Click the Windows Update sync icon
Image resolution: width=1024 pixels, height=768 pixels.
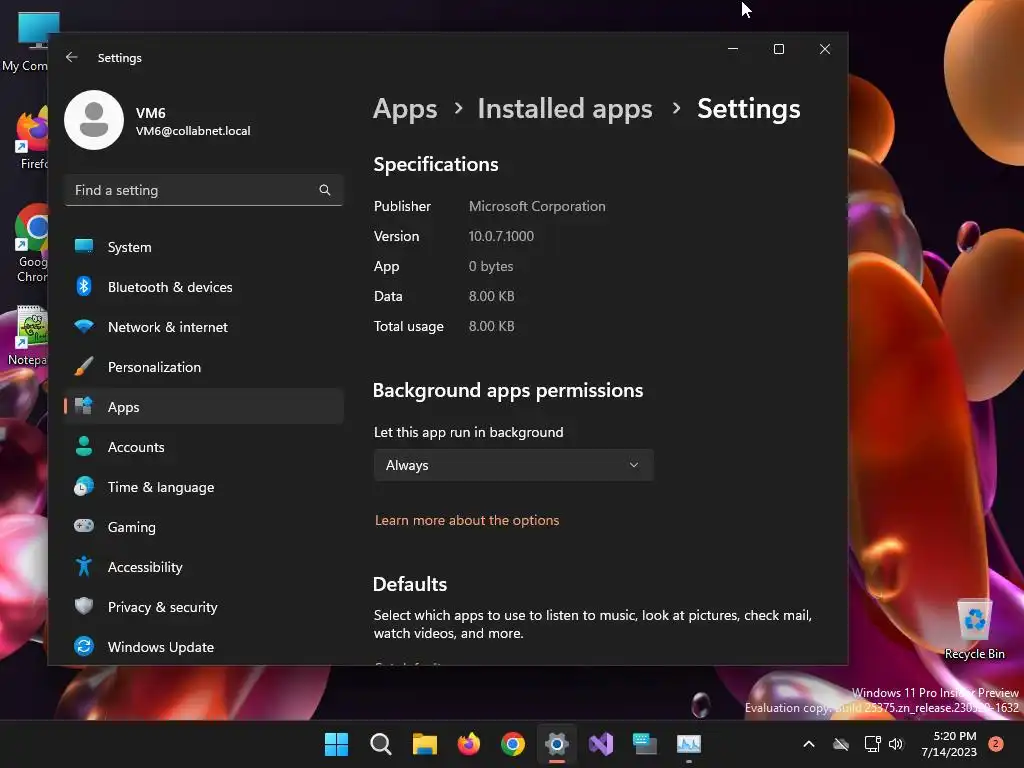(84, 646)
